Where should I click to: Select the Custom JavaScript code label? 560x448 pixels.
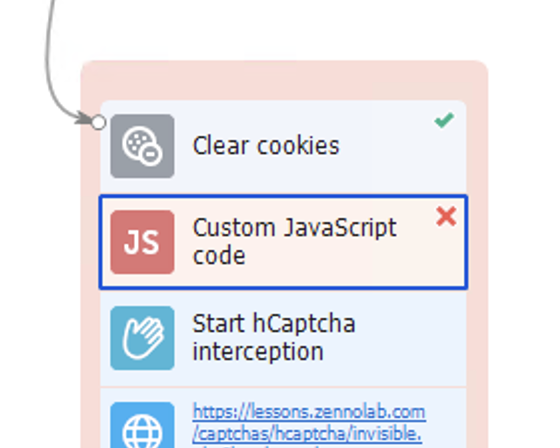295,241
